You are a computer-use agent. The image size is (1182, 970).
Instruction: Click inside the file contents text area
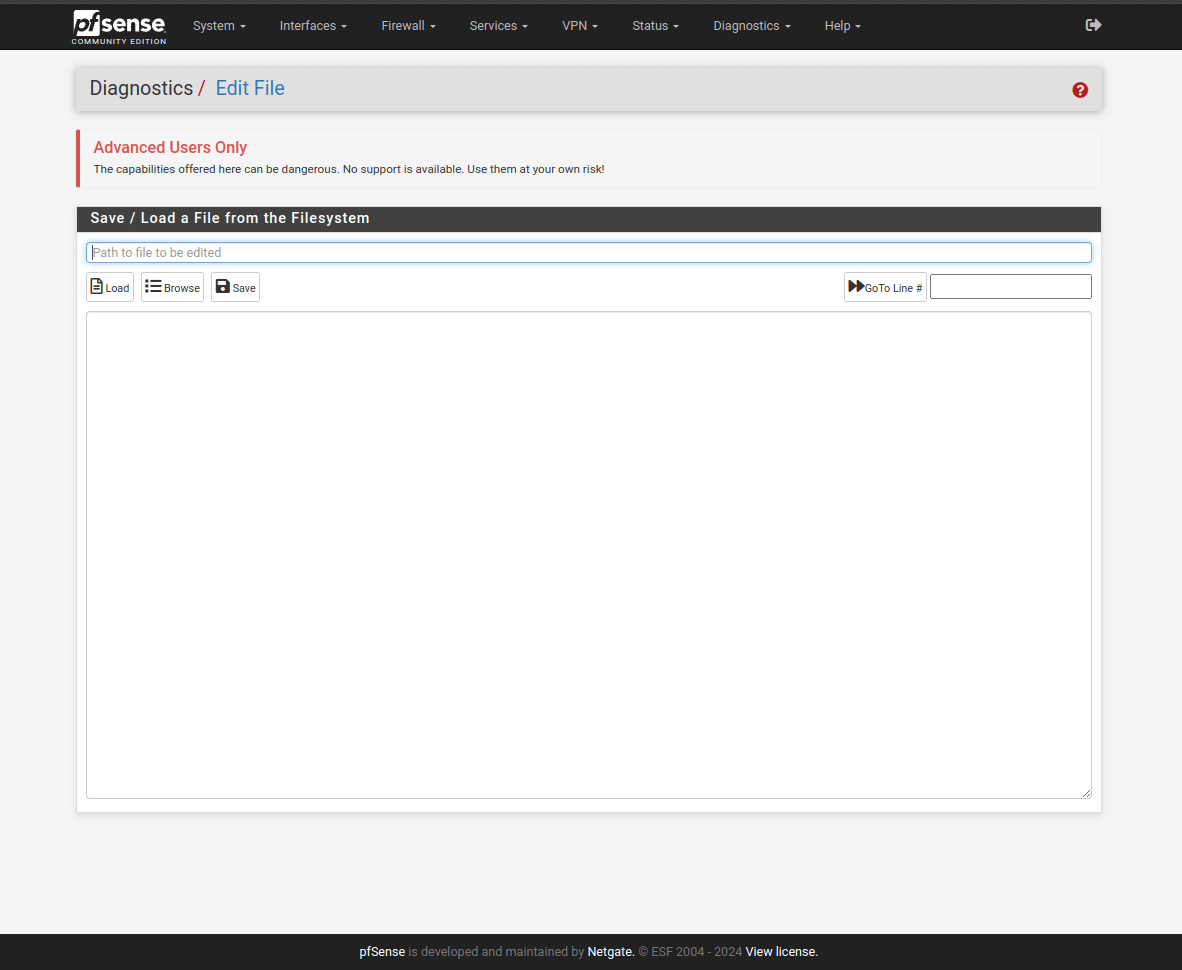tap(588, 555)
